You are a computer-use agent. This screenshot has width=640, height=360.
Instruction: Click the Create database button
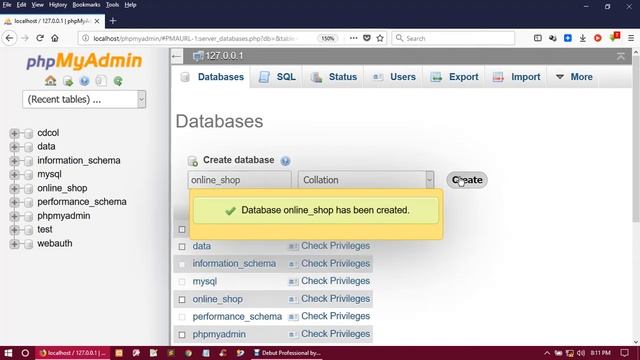(467, 180)
